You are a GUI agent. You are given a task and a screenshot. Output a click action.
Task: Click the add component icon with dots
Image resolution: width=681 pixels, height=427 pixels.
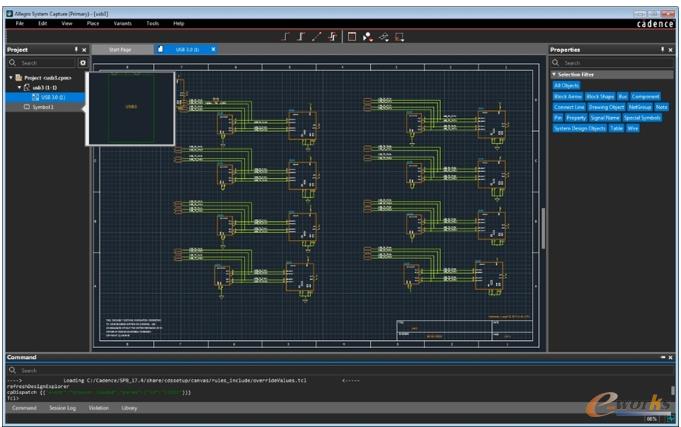[x=368, y=36]
